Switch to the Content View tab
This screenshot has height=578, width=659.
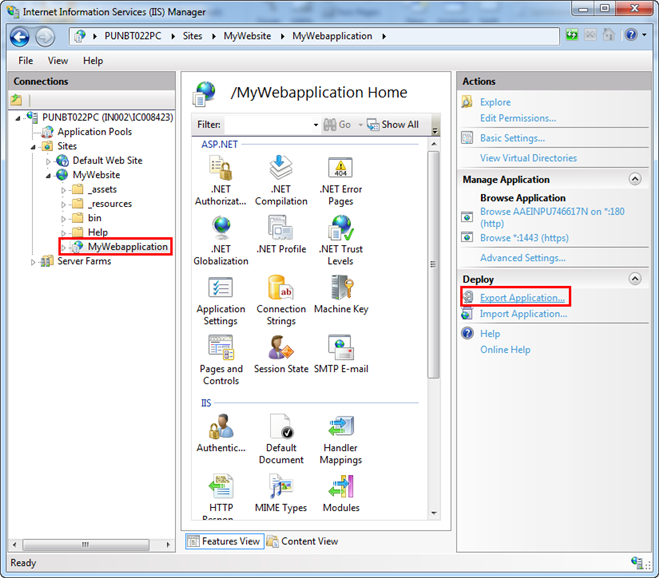[302, 541]
